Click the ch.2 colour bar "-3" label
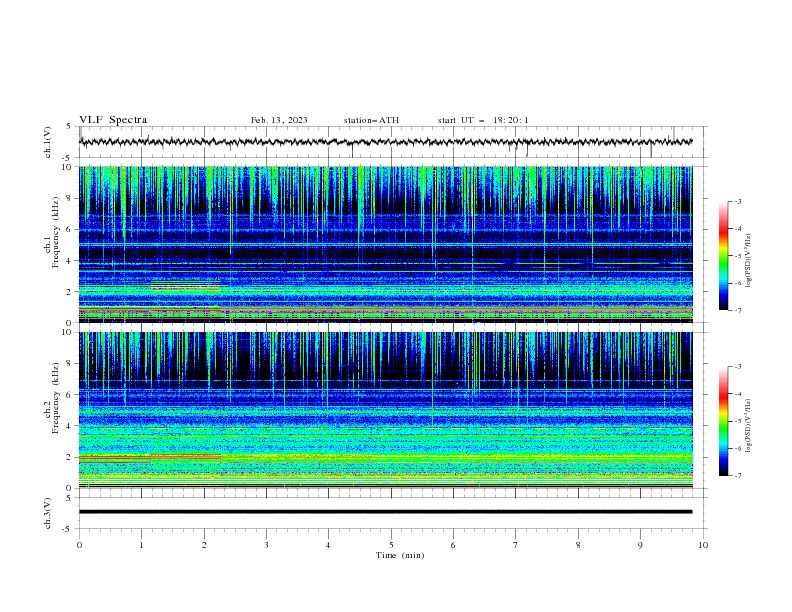Screen dimensions: 792x612 pyautogui.click(x=737, y=367)
